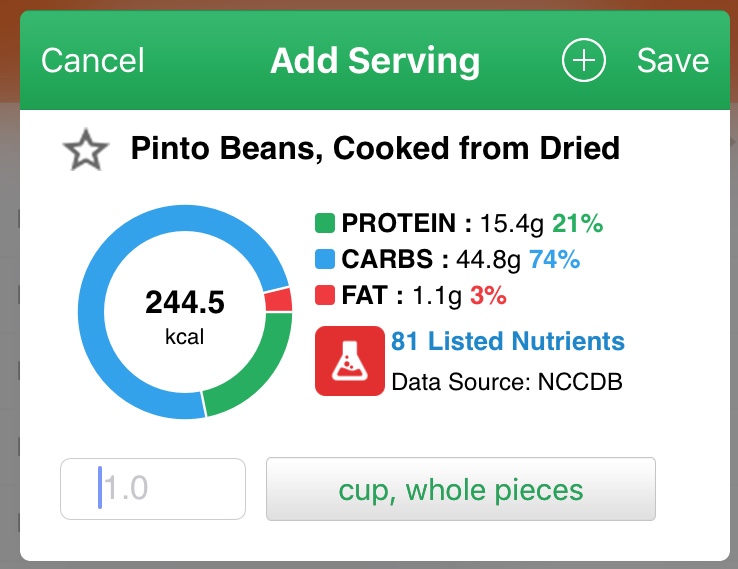The width and height of the screenshot is (738, 569).
Task: Click the green protein legend square
Action: 325,224
